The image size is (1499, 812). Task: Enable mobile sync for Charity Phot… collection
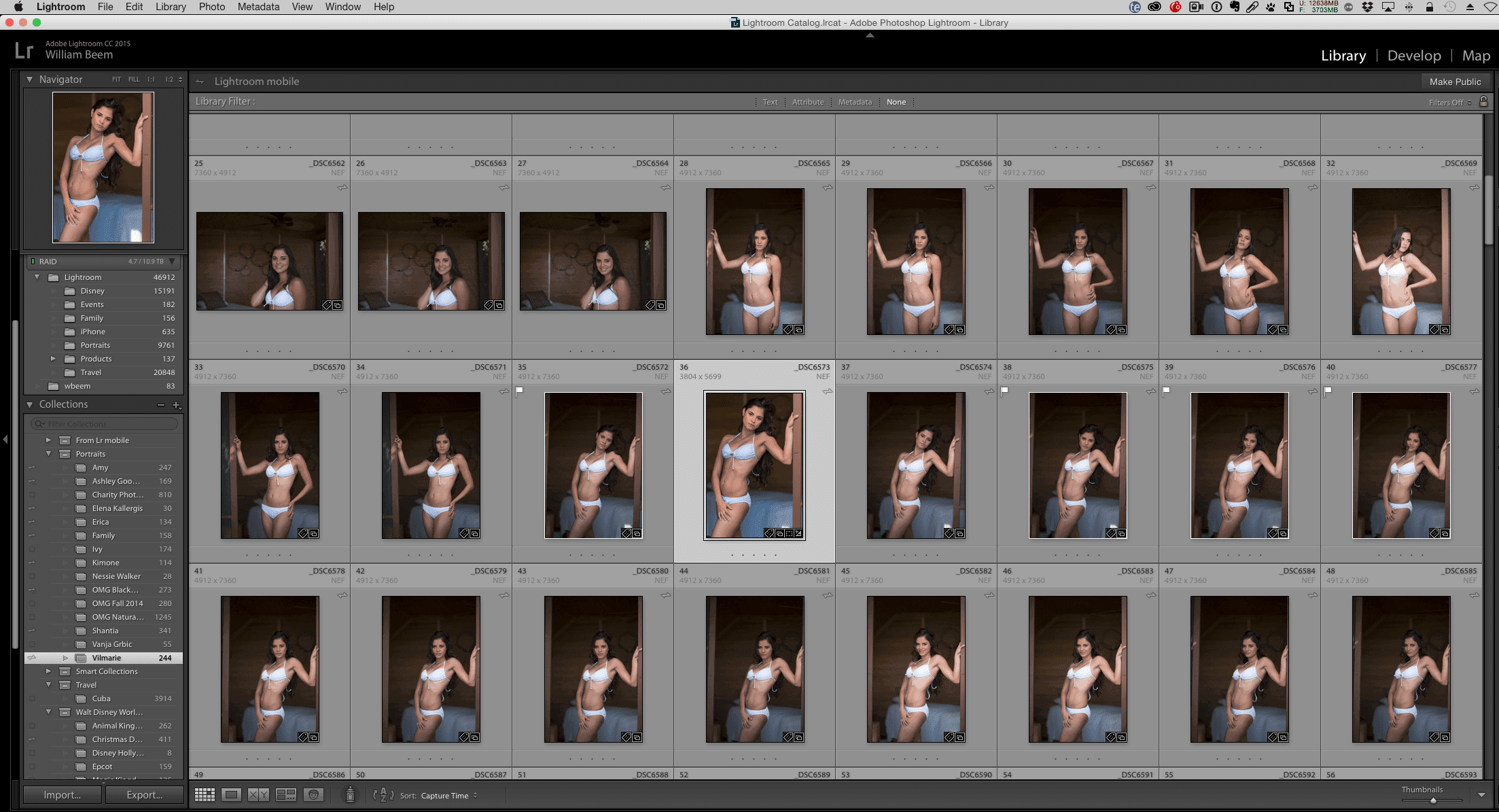pos(31,495)
